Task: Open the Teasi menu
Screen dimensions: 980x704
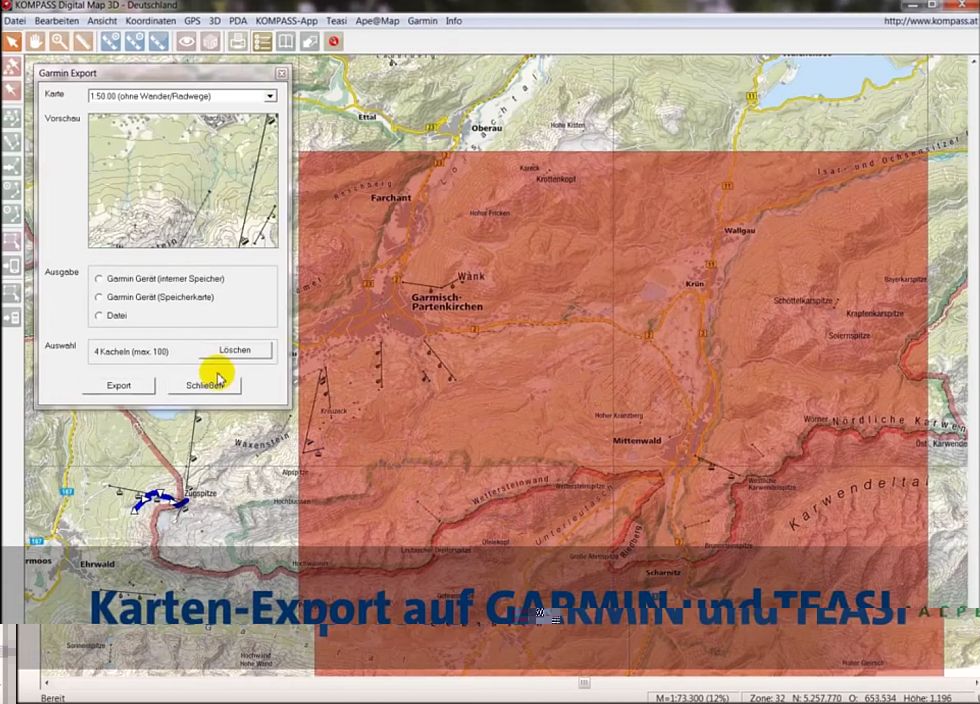Action: click(x=336, y=20)
